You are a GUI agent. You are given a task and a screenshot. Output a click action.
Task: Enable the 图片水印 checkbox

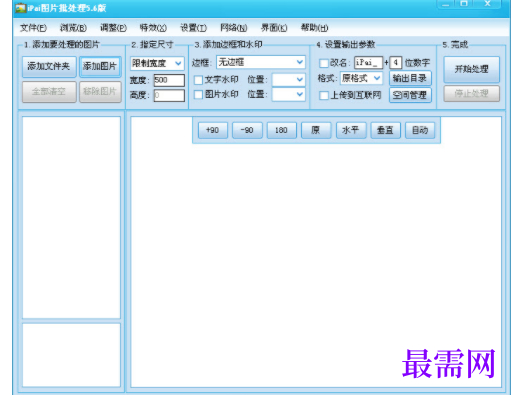(198, 95)
